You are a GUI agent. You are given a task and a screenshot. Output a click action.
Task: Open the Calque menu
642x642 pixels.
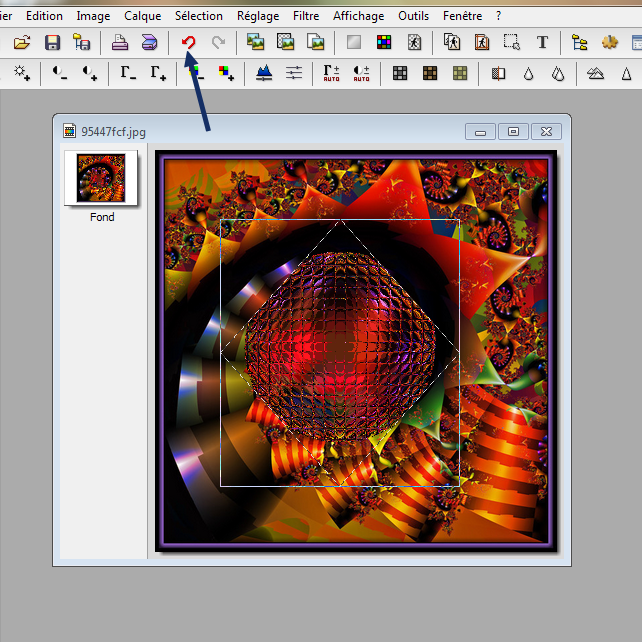click(x=142, y=16)
